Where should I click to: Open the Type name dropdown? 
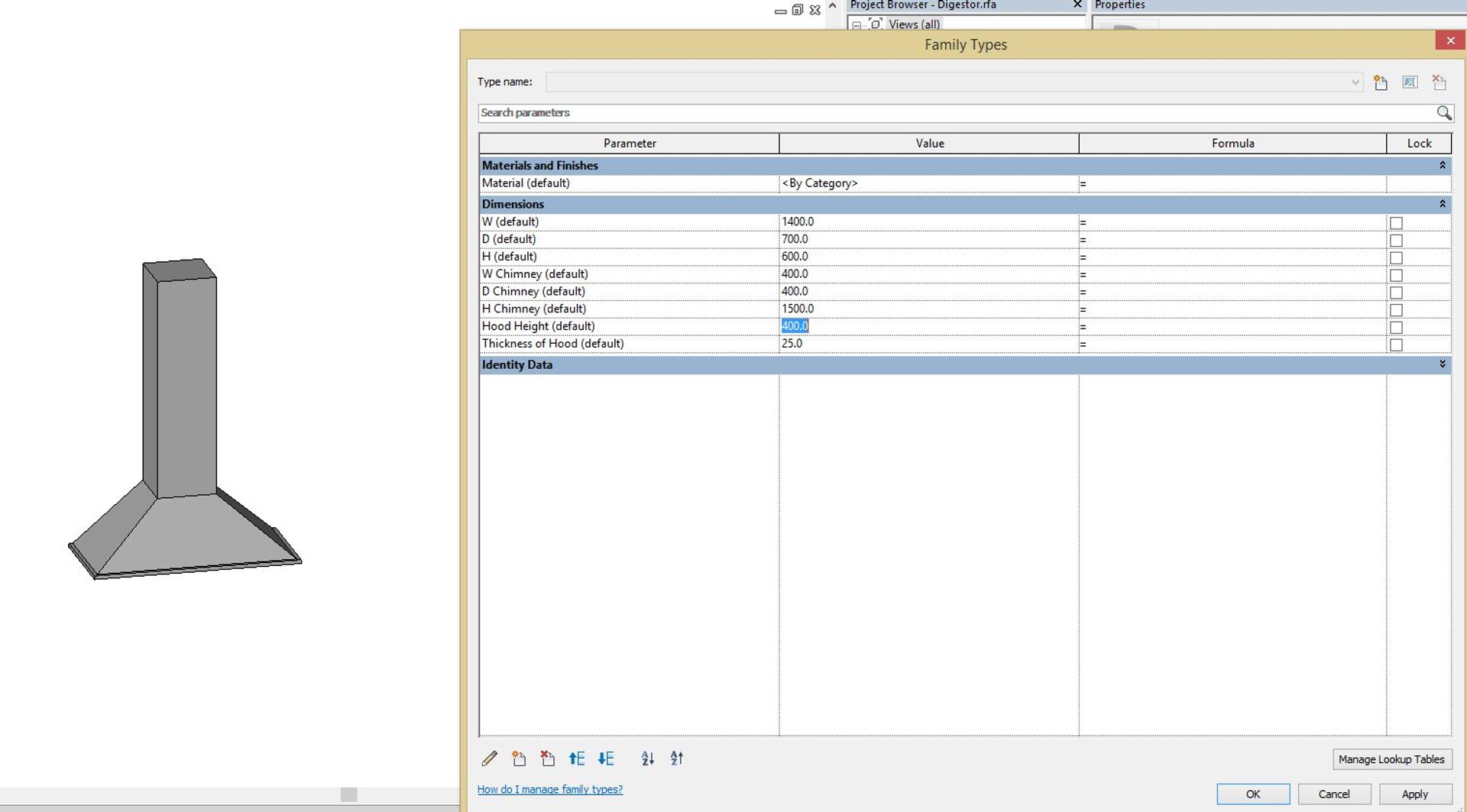click(x=1355, y=82)
